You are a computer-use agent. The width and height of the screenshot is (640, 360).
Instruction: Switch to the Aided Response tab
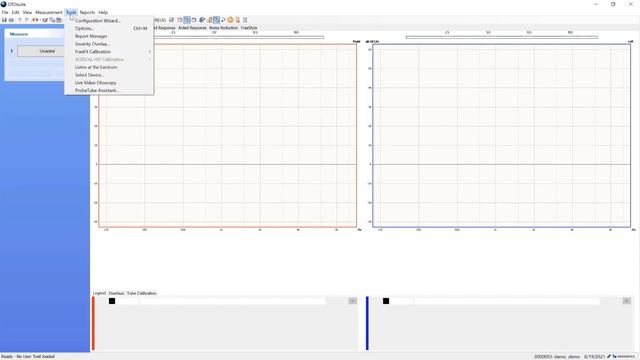coord(192,28)
